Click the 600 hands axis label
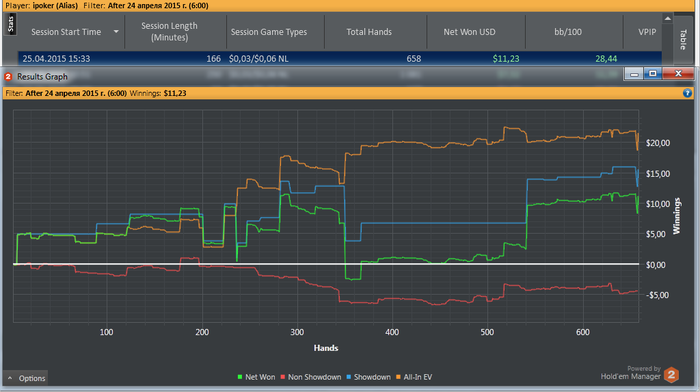Screen dimensions: 700x392 pos(583,332)
